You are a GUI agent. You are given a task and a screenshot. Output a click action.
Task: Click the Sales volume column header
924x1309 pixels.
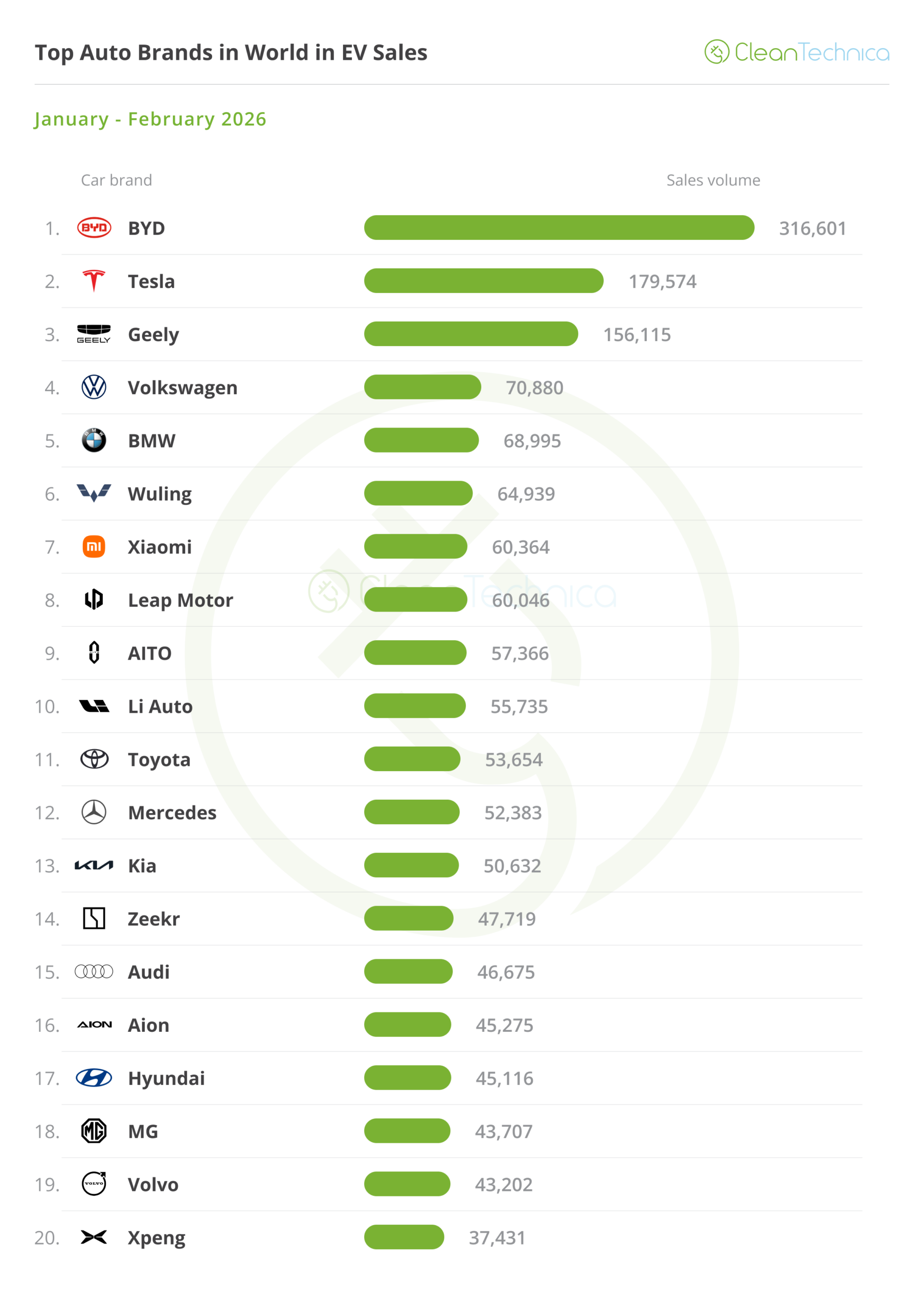point(713,180)
